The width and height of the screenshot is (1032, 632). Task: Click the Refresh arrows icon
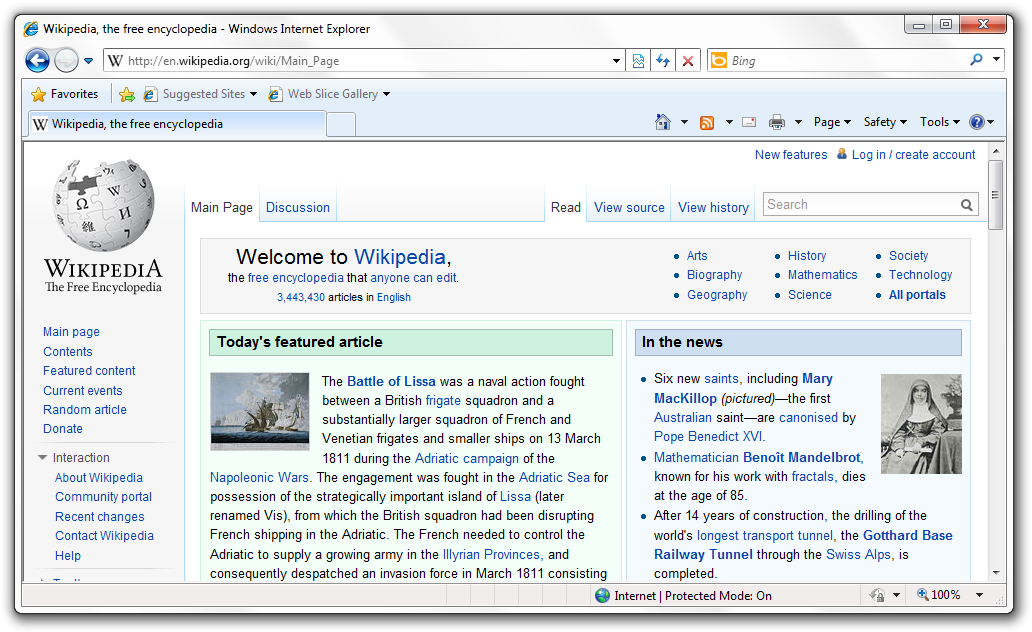tap(663, 61)
